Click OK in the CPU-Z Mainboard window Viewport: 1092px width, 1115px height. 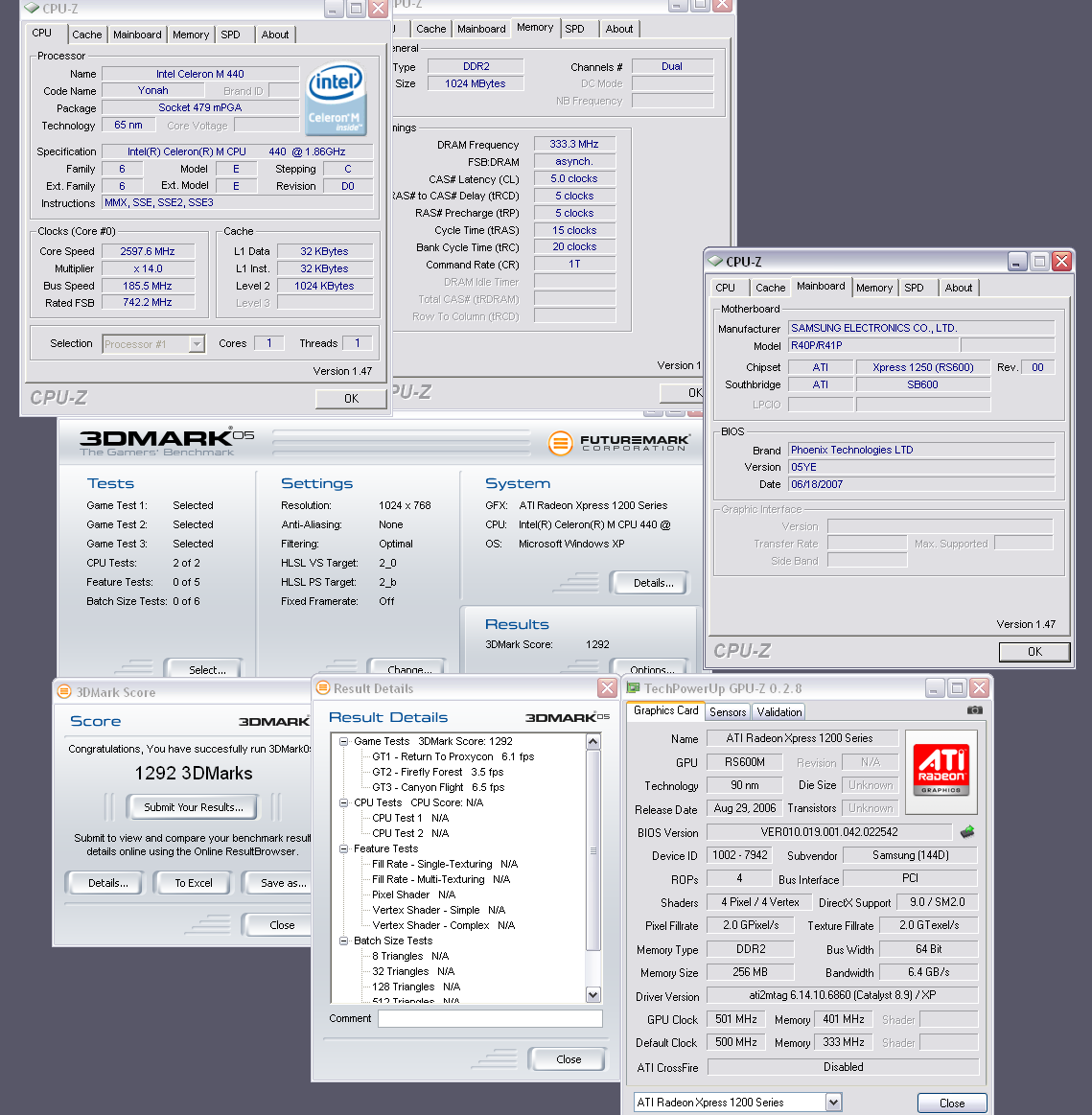pos(1034,651)
